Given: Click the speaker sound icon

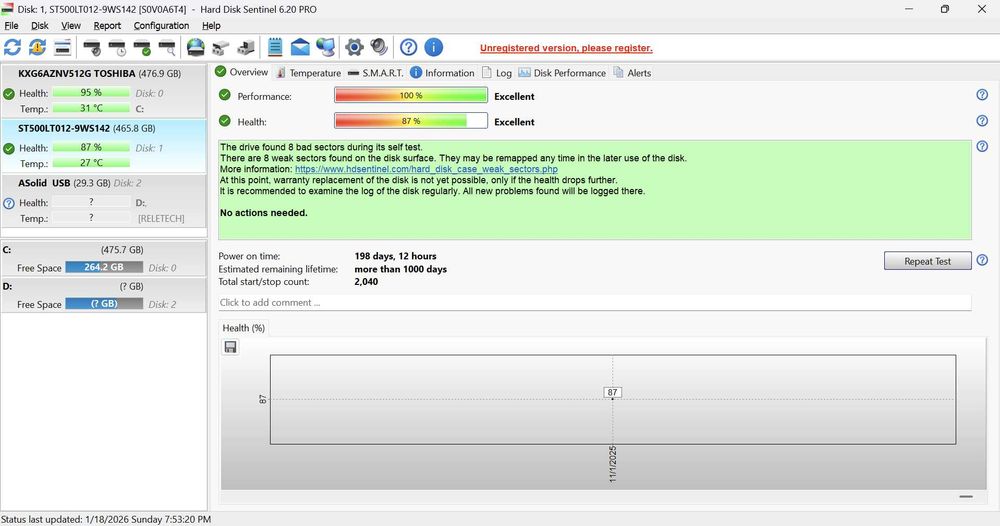Looking at the screenshot, I should tap(379, 47).
